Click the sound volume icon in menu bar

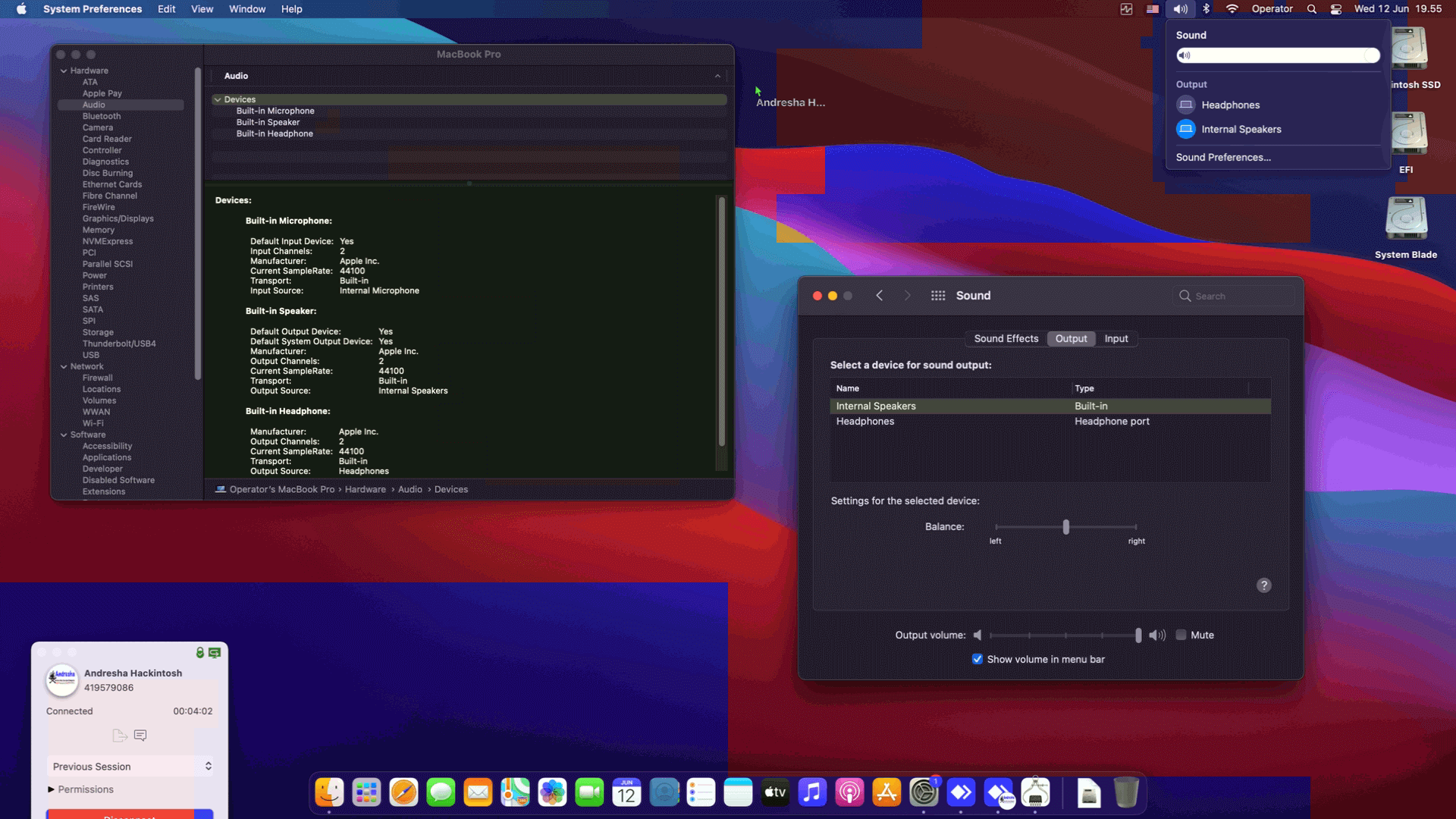tap(1180, 9)
